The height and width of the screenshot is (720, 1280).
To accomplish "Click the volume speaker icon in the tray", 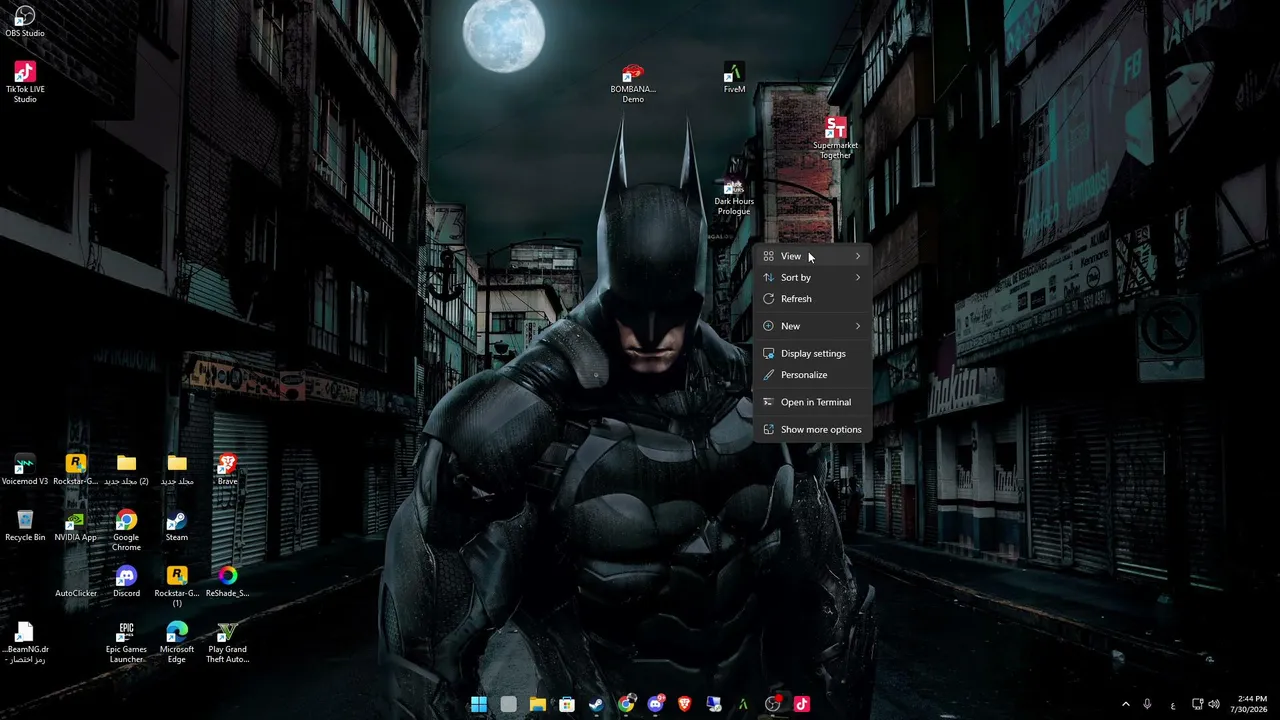I will click(x=1214, y=704).
